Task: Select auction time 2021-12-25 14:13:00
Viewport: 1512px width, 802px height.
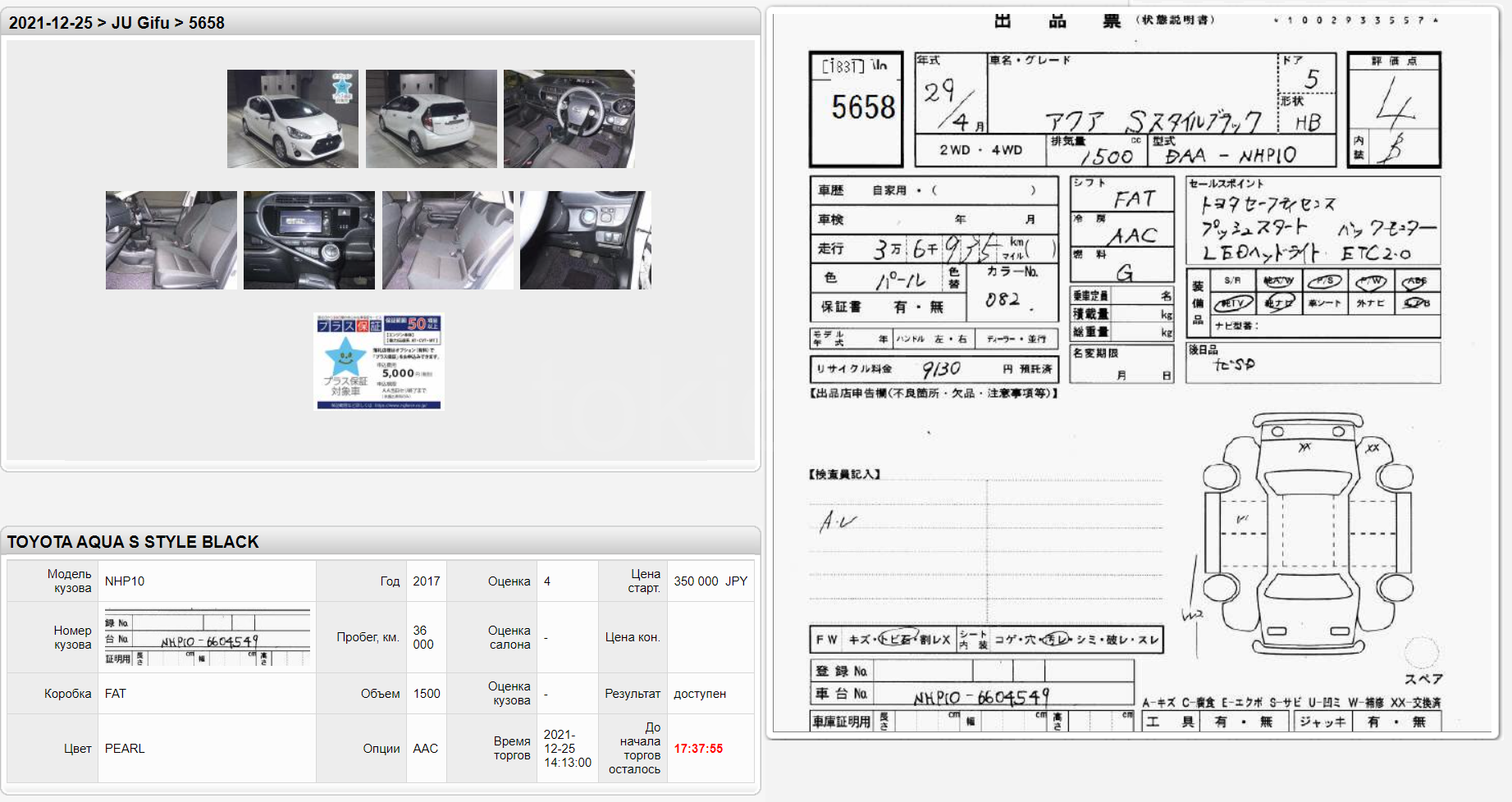Action: 568,749
